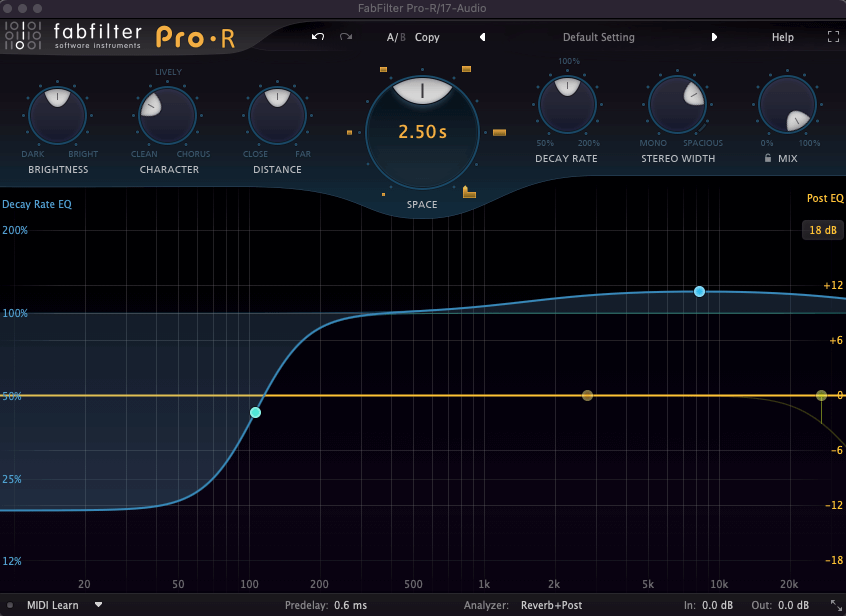
Task: Click the 2.50 s decay time value
Action: point(422,132)
